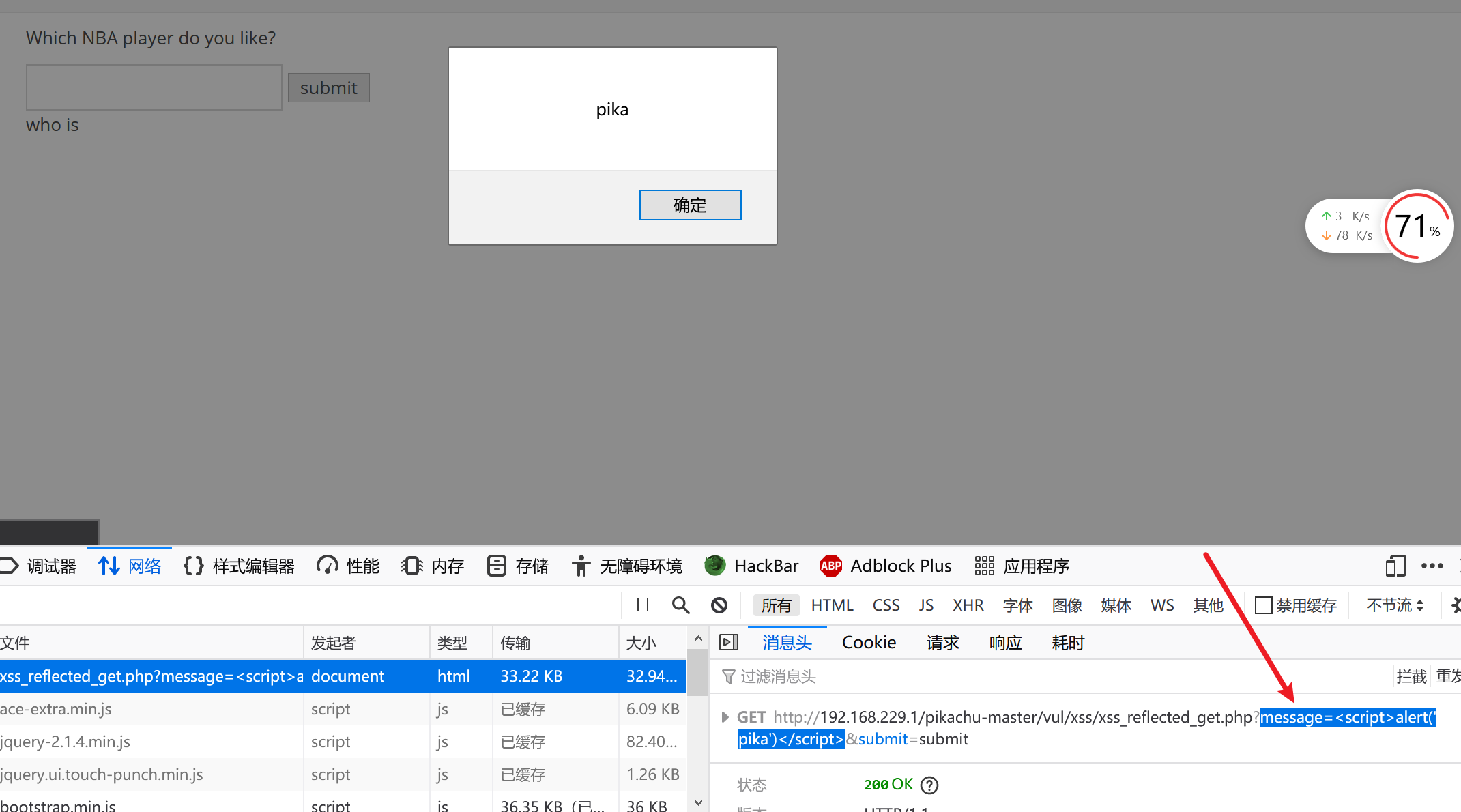The width and height of the screenshot is (1461, 812).
Task: Click the pause recording icon in network toolbar
Action: point(642,605)
